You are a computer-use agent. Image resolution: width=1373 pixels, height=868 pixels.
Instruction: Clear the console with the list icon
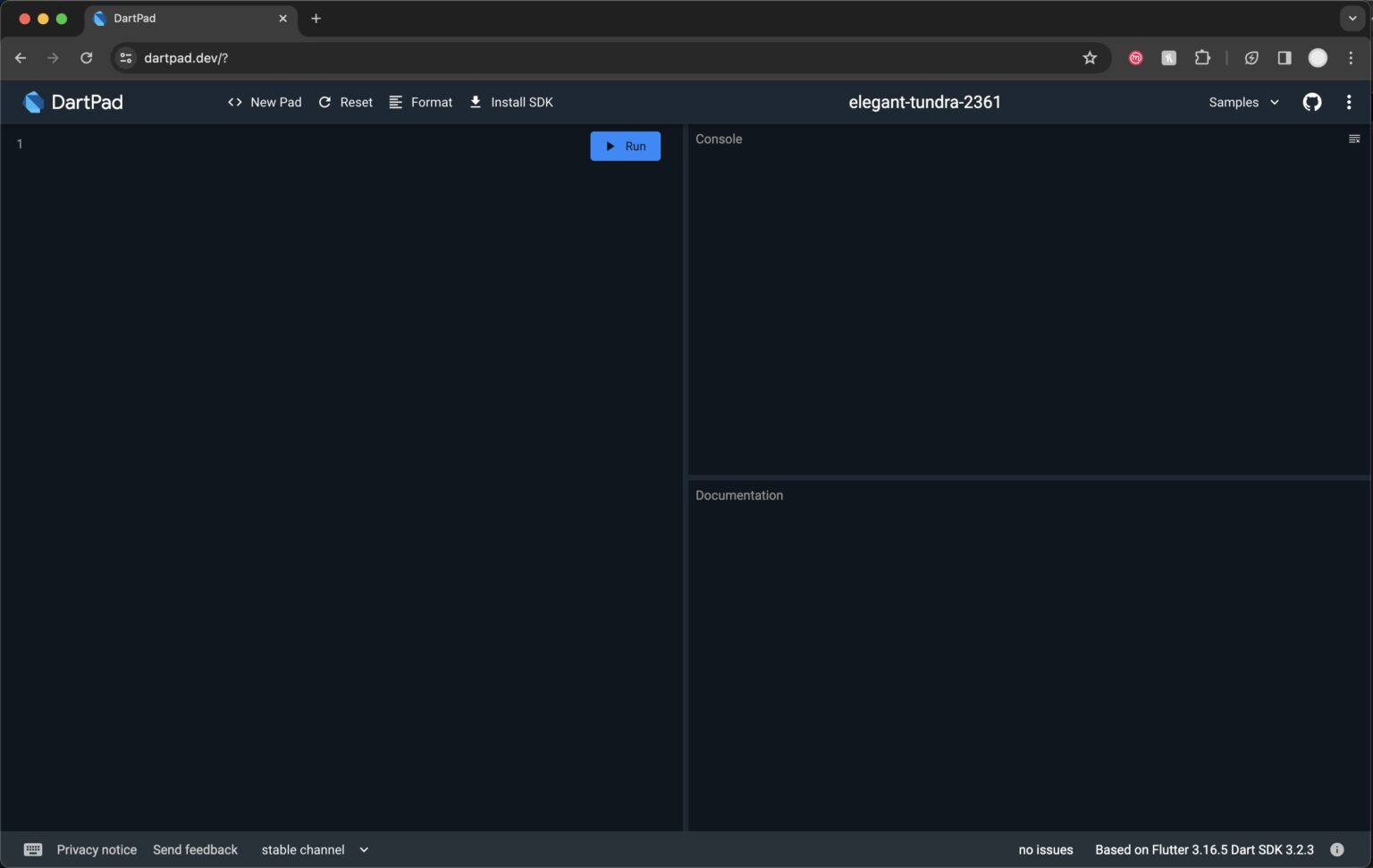(x=1353, y=139)
